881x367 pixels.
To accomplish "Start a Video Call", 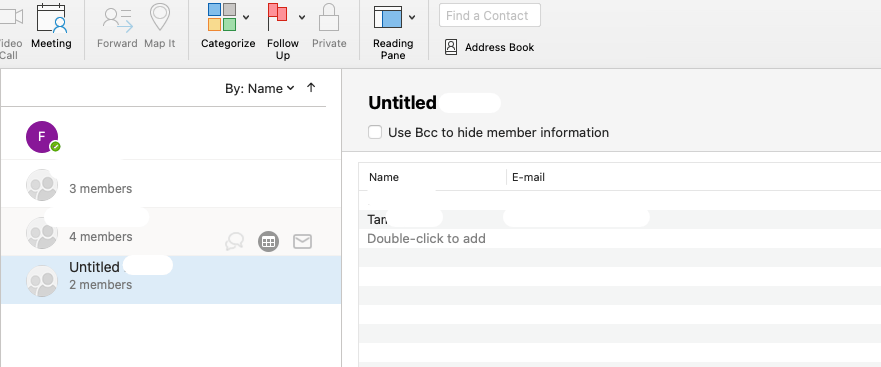I will (x=10, y=31).
